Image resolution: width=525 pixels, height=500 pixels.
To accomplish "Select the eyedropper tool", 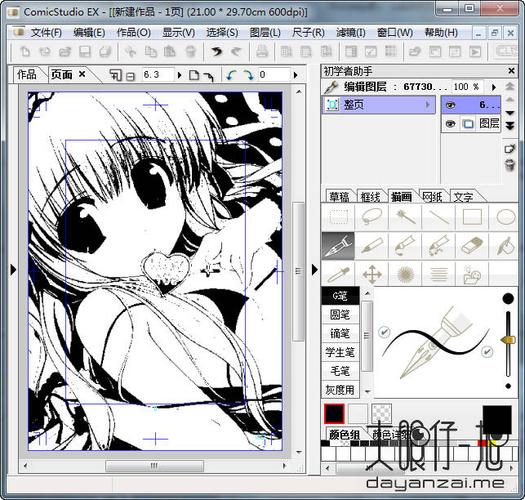I will point(338,275).
